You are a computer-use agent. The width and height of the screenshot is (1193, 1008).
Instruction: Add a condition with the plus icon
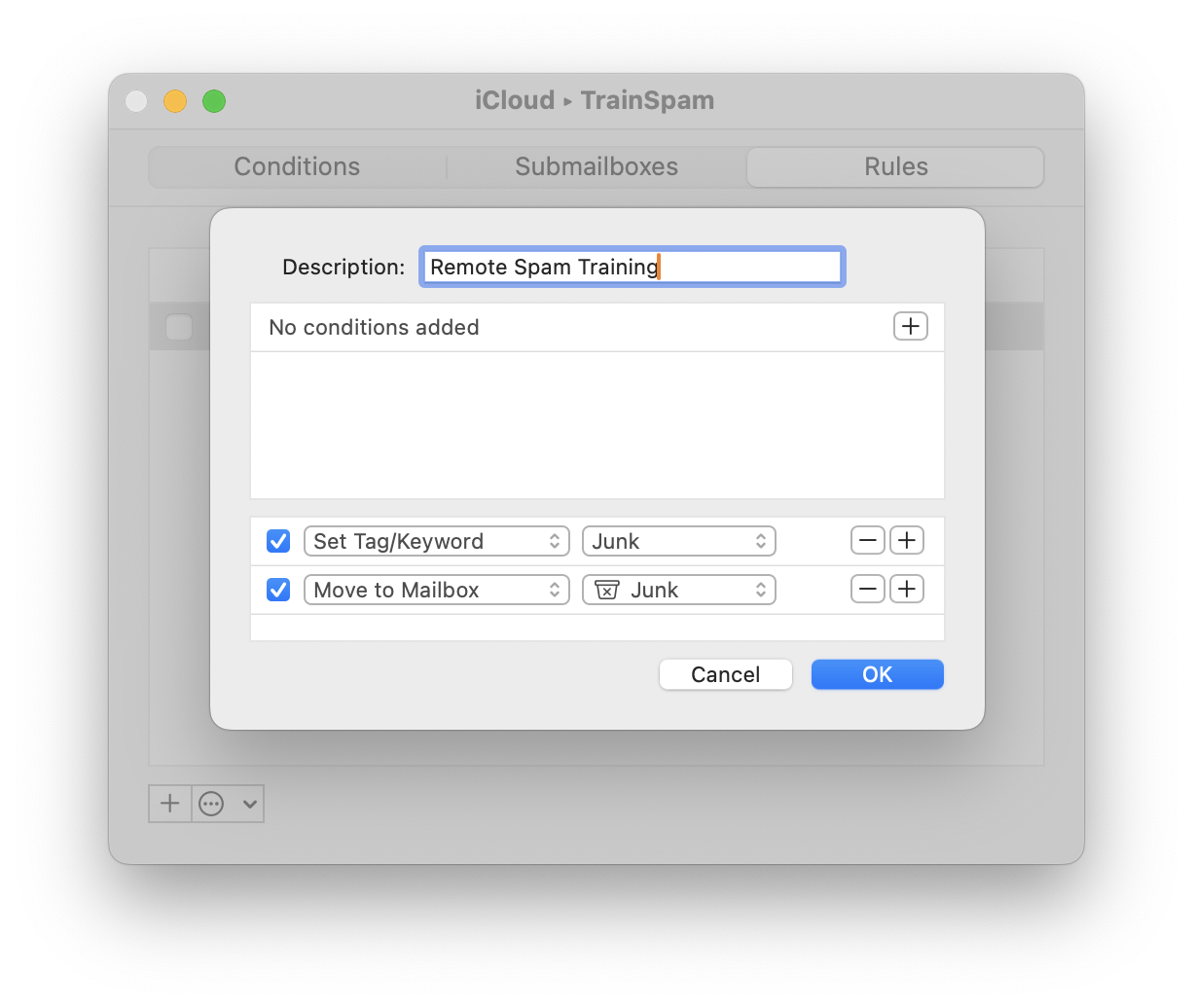pos(910,326)
